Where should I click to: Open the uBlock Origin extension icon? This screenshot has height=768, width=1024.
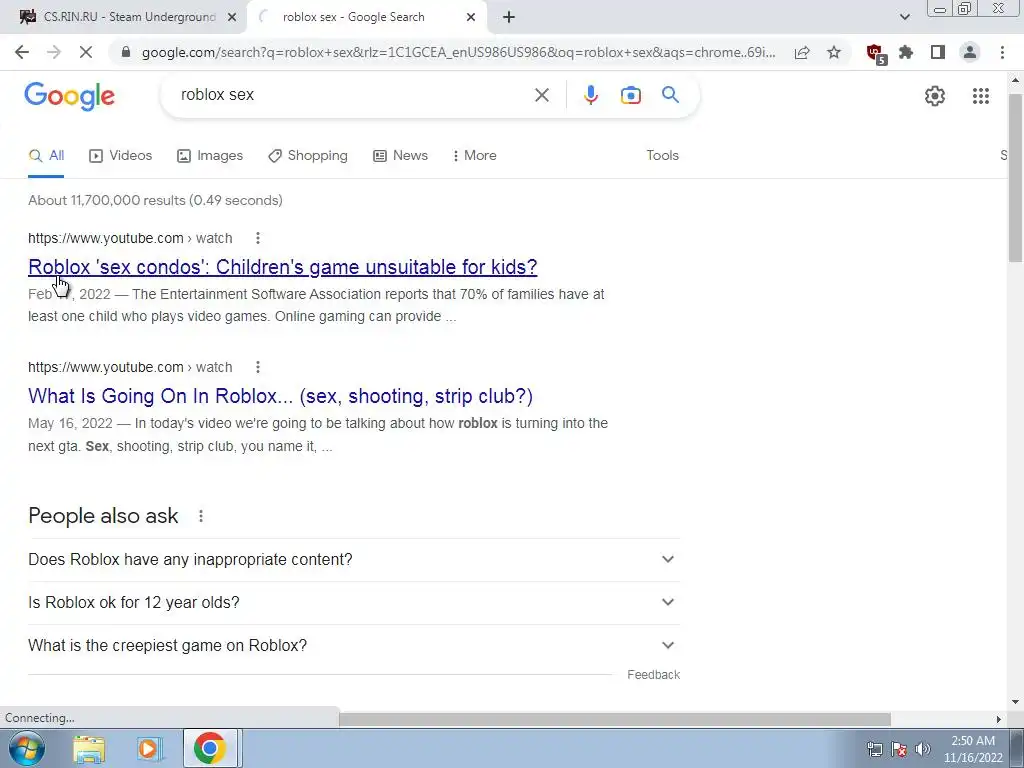click(x=875, y=54)
